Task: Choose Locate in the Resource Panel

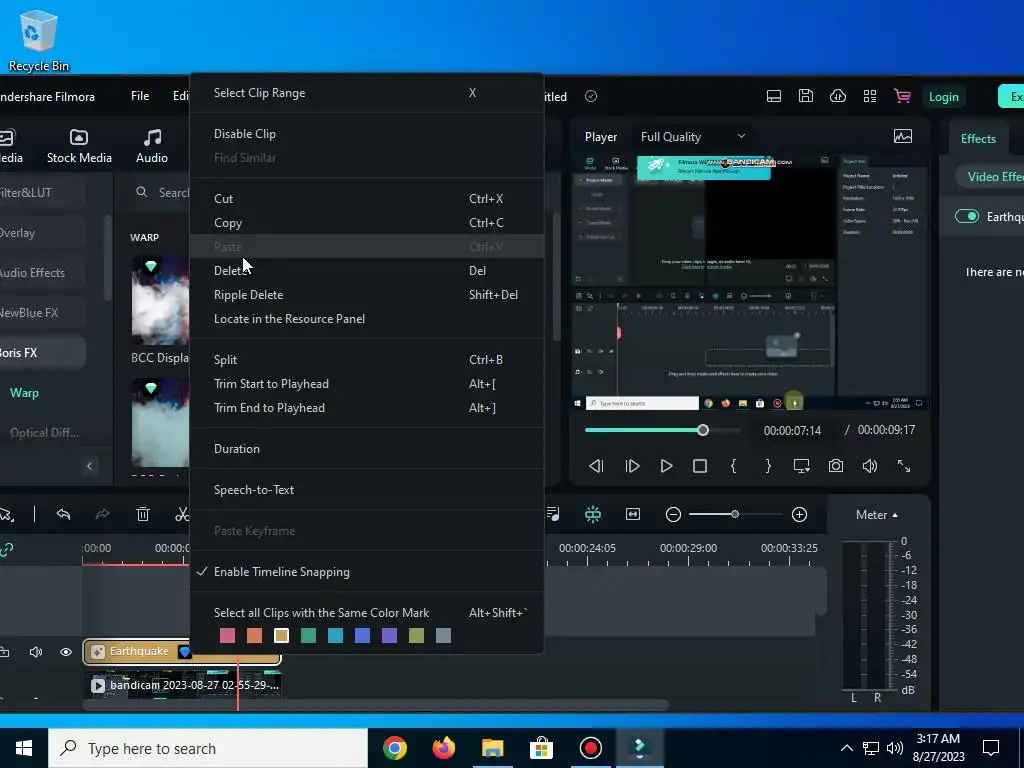Action: pyautogui.click(x=367, y=319)
